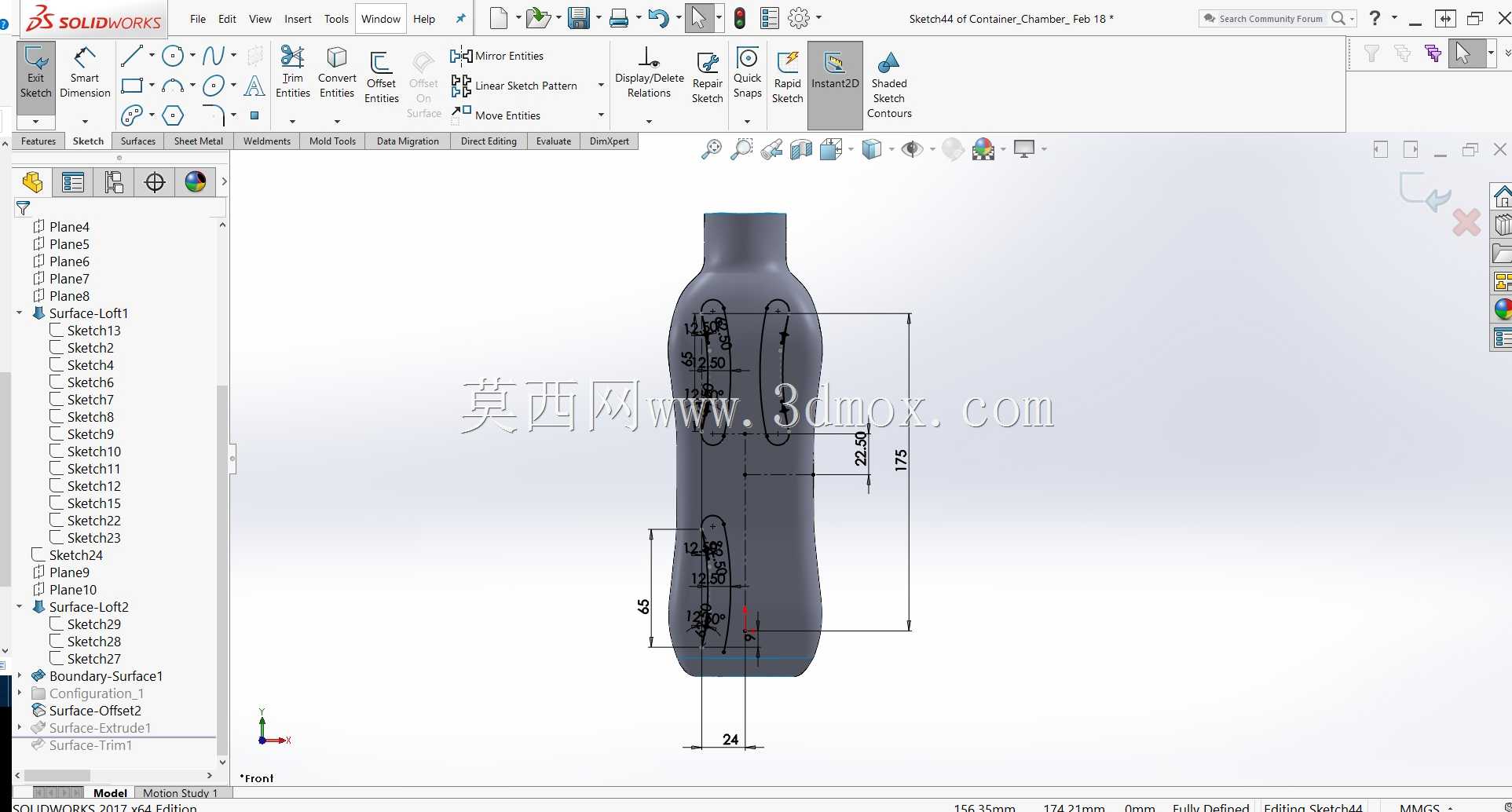Click the Fully Defined status text
Viewport: 1512px width, 812px height.
pyautogui.click(x=1210, y=807)
